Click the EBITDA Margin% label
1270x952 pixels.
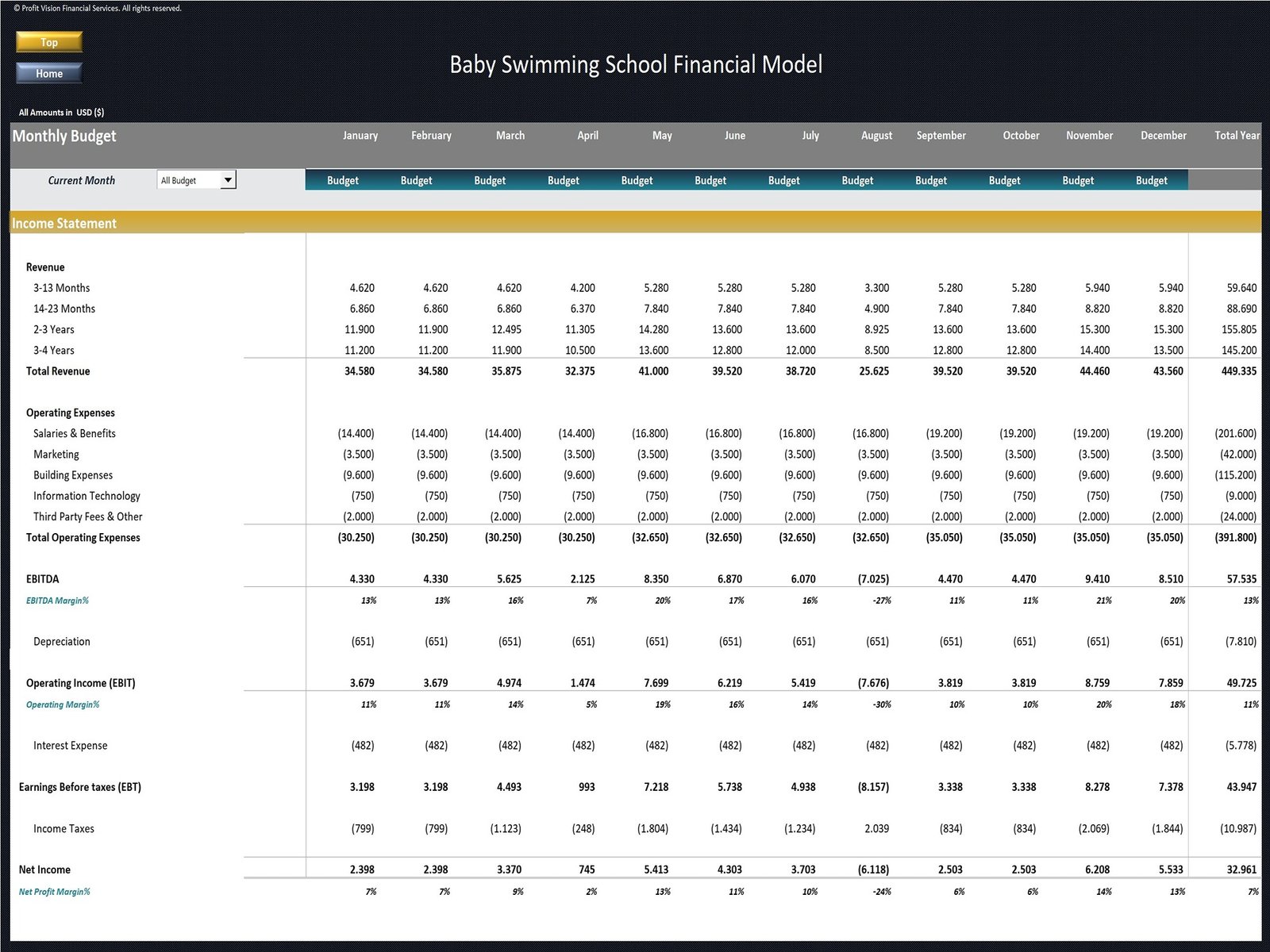click(57, 601)
